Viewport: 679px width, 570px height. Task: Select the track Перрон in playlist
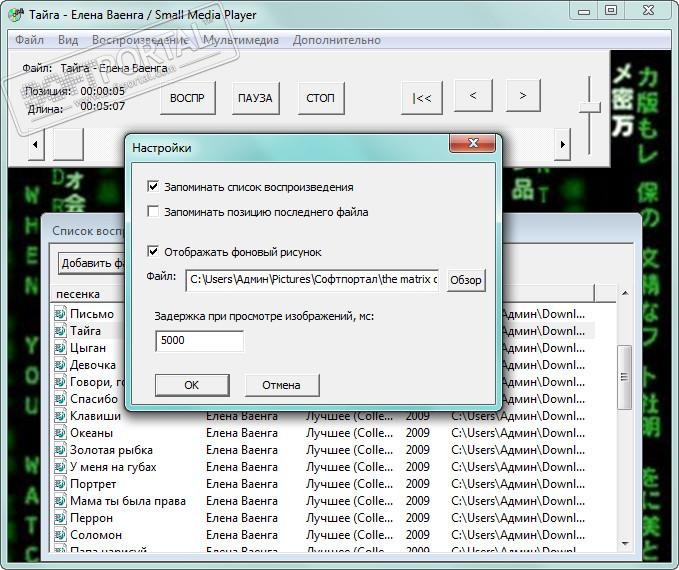(91, 518)
